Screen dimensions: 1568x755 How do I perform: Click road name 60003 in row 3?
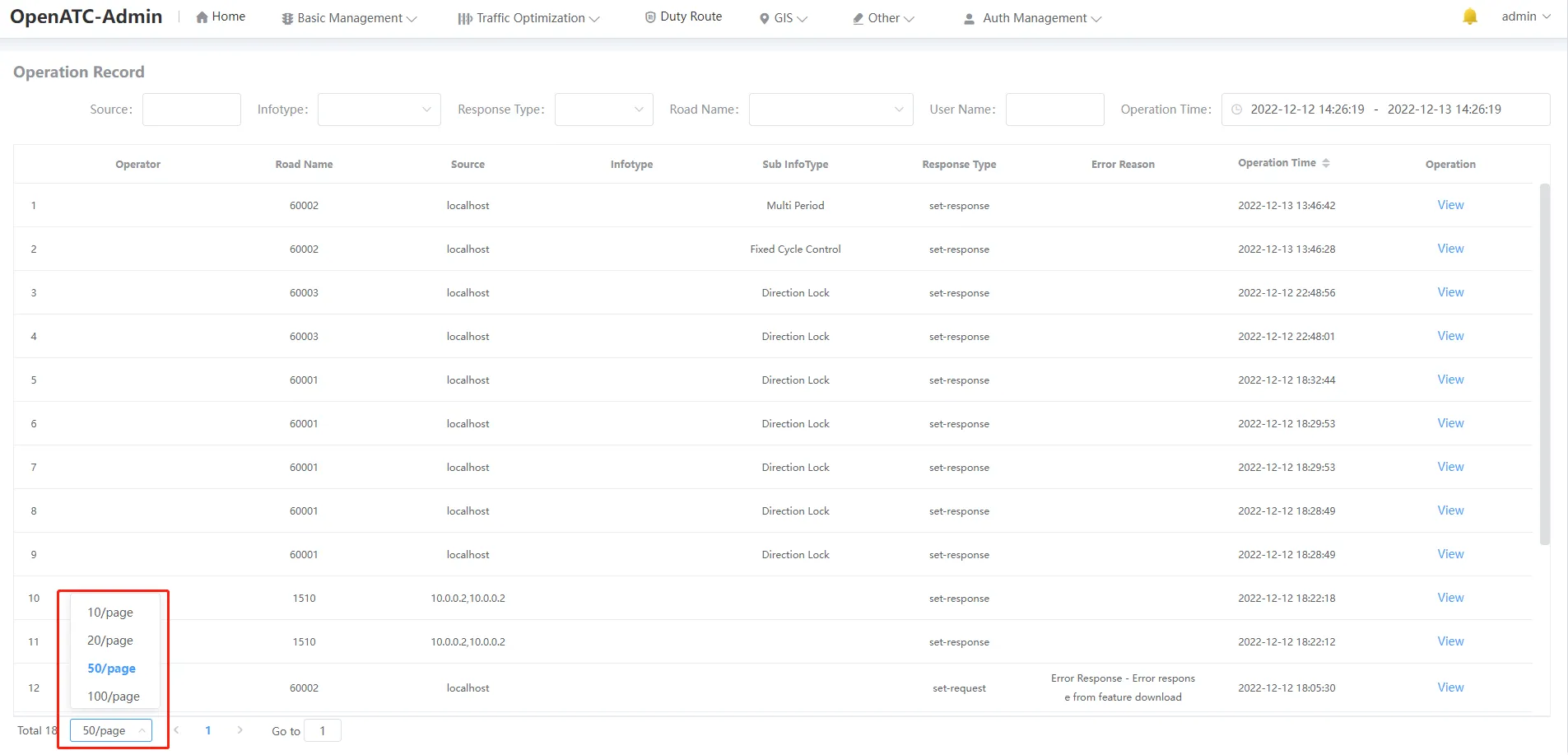point(304,292)
